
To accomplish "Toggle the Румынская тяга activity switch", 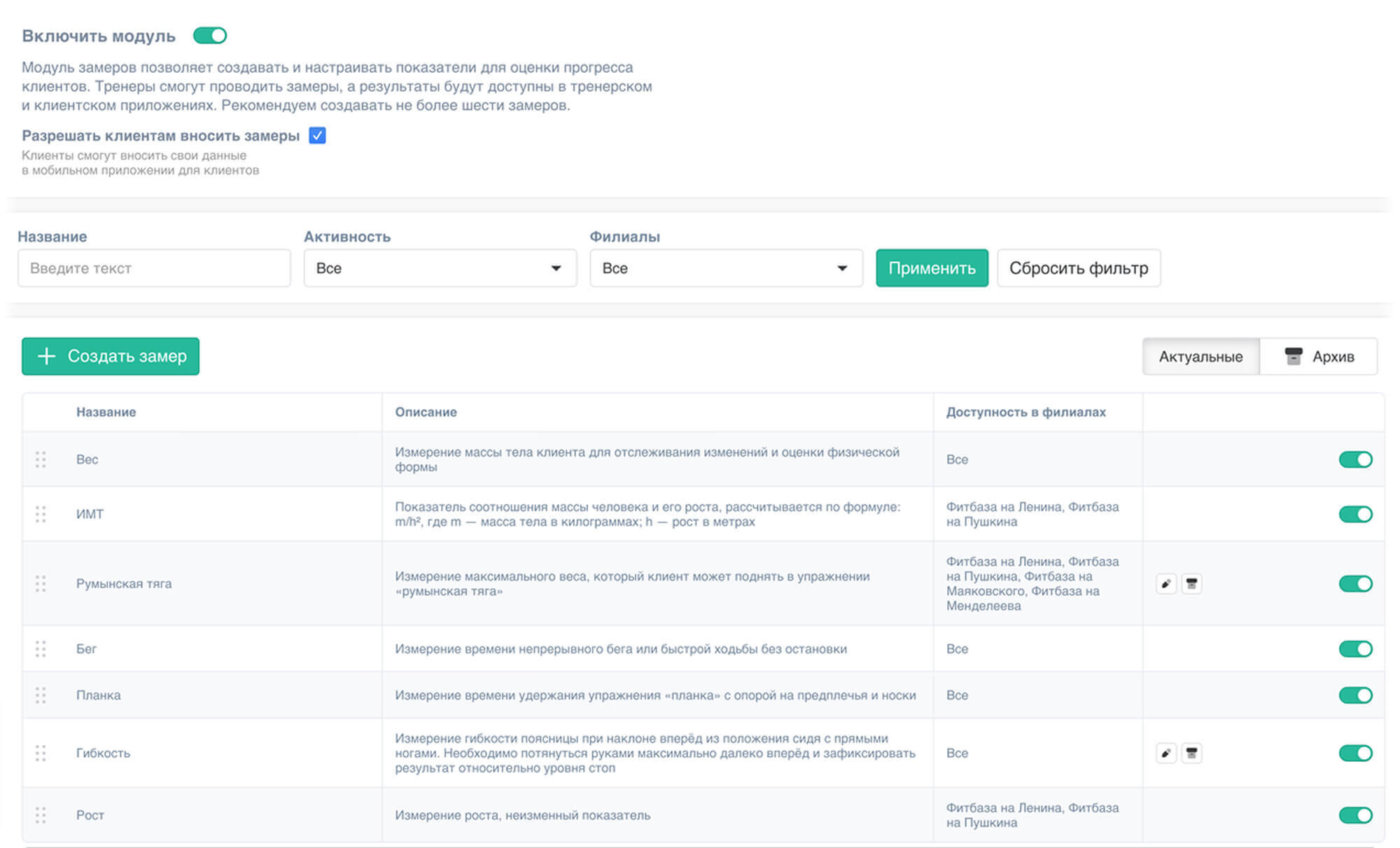I will [x=1355, y=583].
